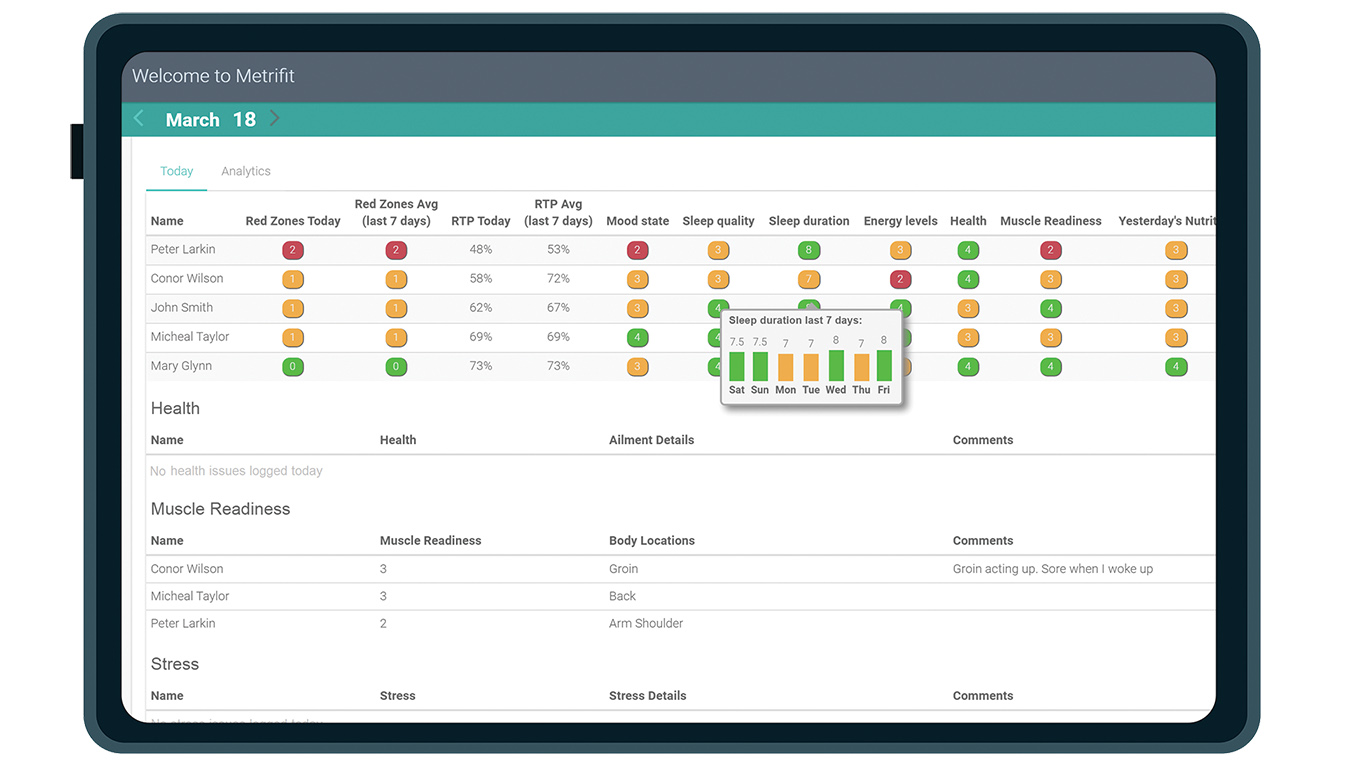
Task: Select Conor Wilson in Muscle Readiness table
Action: (187, 569)
